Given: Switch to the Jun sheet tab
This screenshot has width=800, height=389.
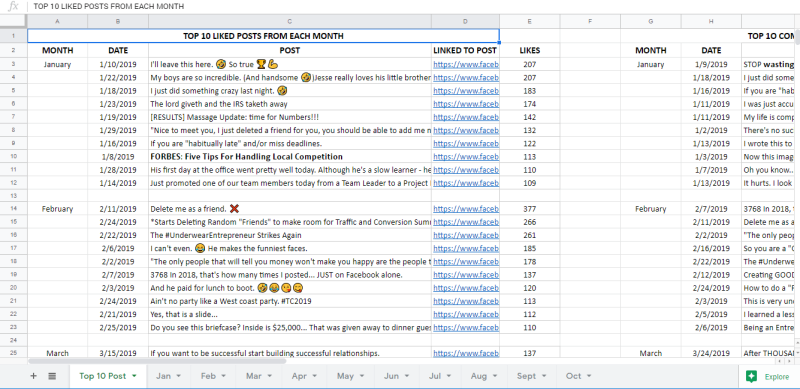Looking at the screenshot, I should (391, 376).
